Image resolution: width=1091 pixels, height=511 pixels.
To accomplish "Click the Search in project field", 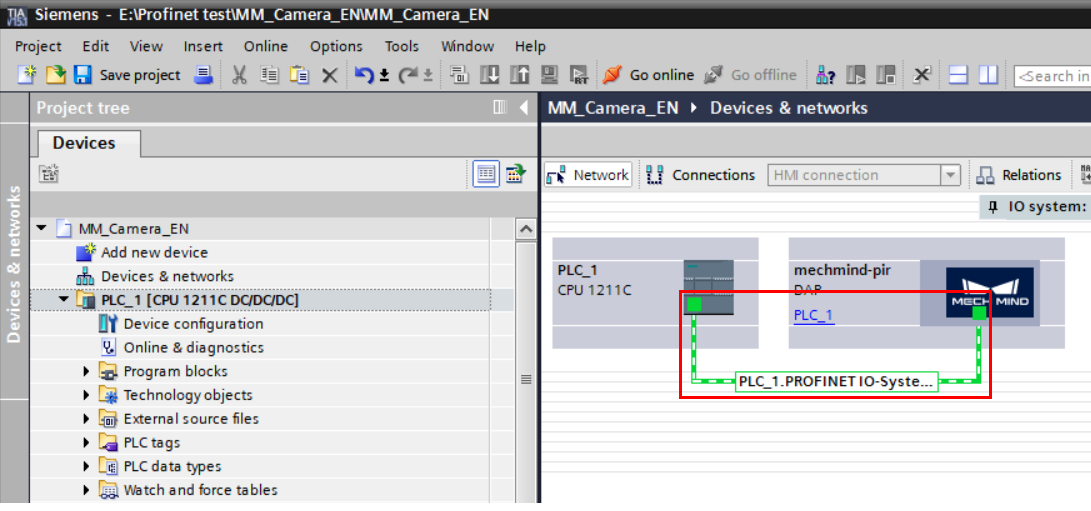I will coord(1052,76).
